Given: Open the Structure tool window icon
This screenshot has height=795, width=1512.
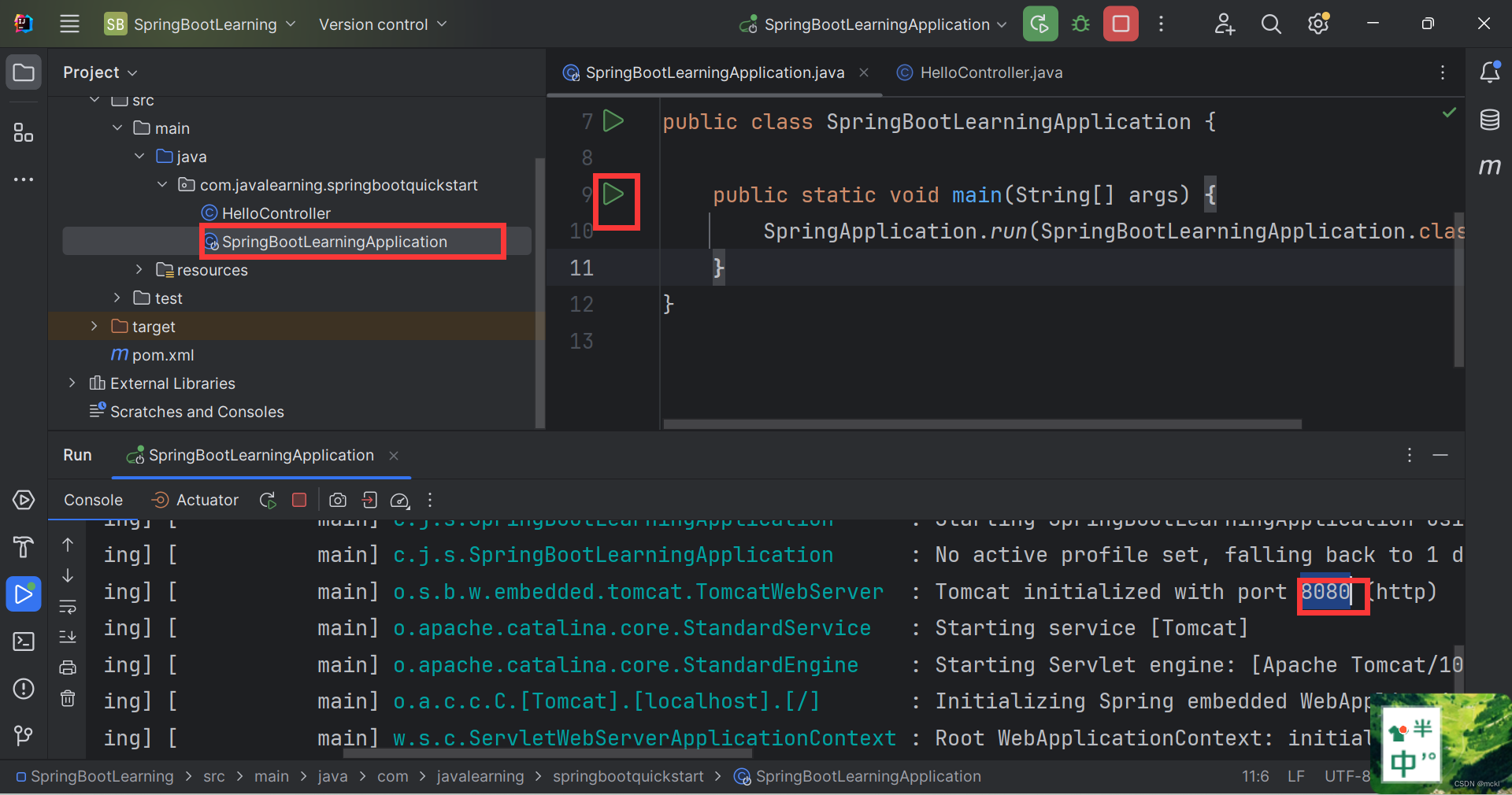Looking at the screenshot, I should [x=24, y=132].
